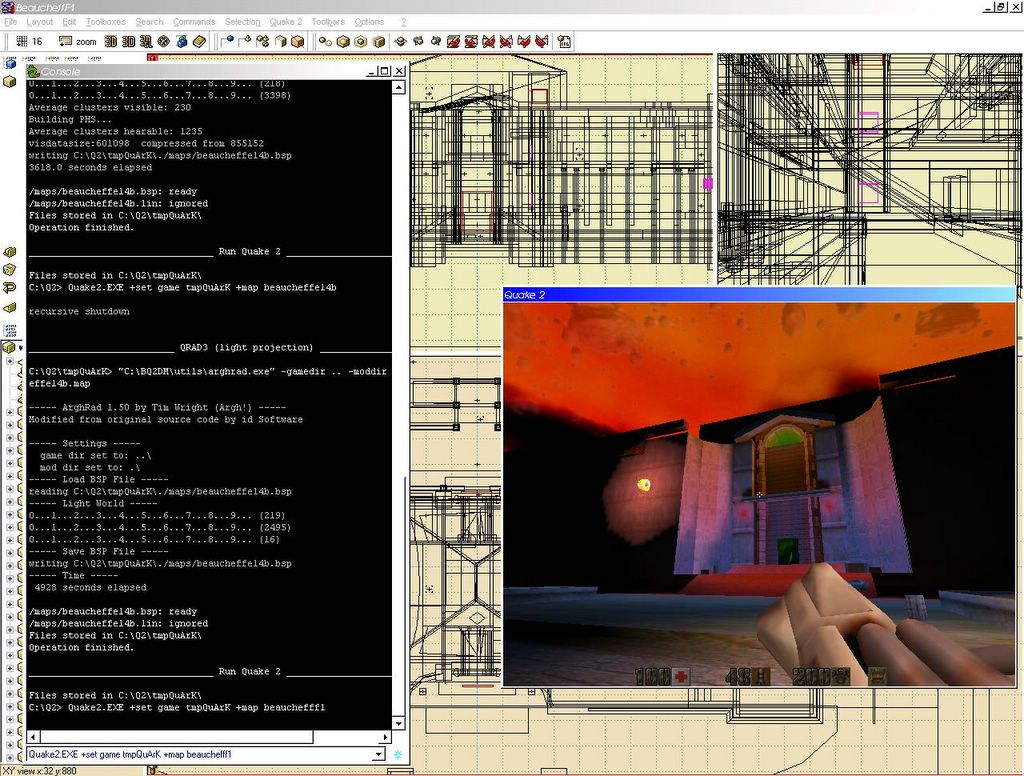Click the "recursive shutdown" console line

click(79, 312)
